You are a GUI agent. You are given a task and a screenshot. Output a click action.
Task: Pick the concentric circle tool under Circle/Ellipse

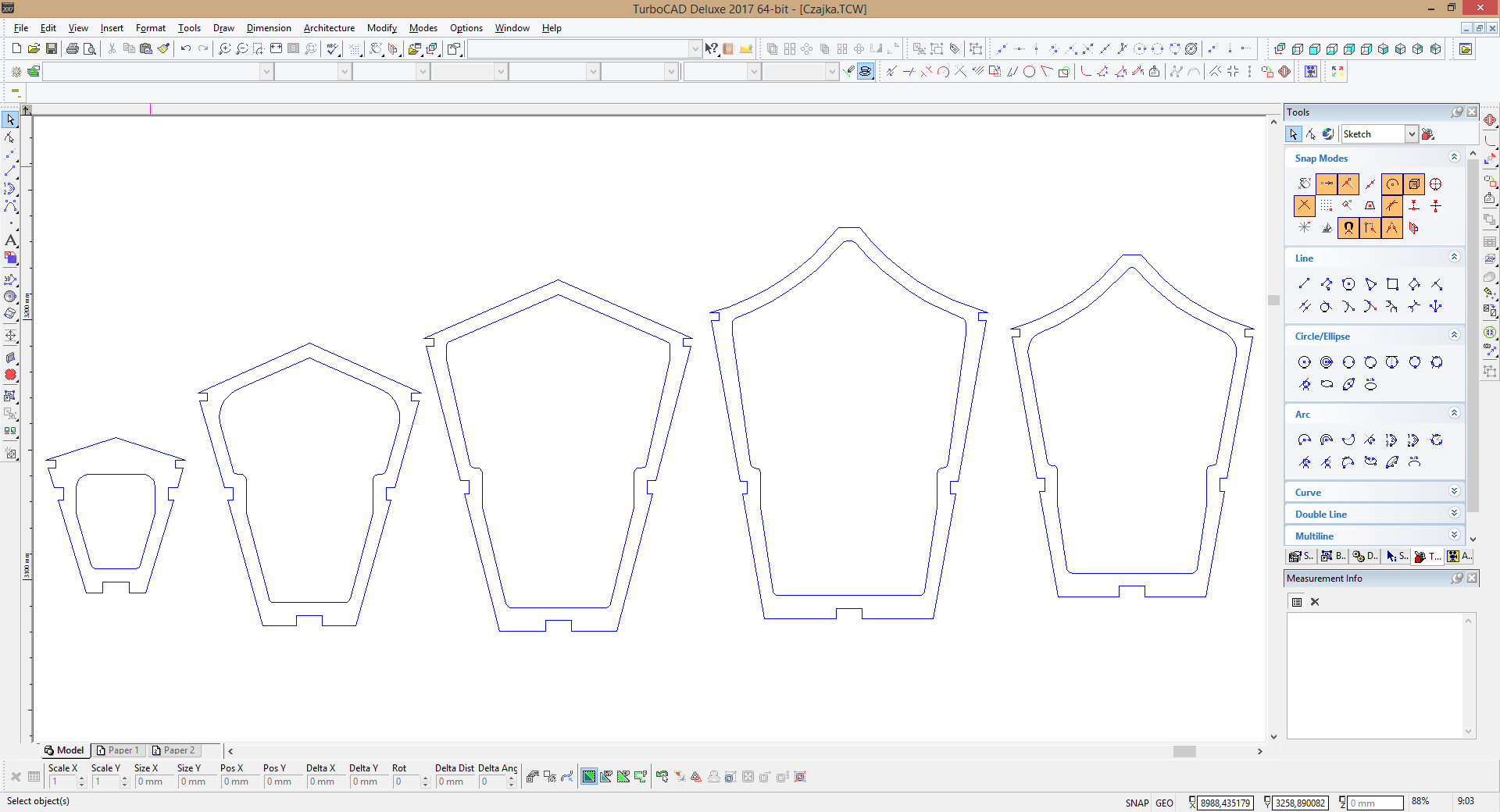[1327, 362]
